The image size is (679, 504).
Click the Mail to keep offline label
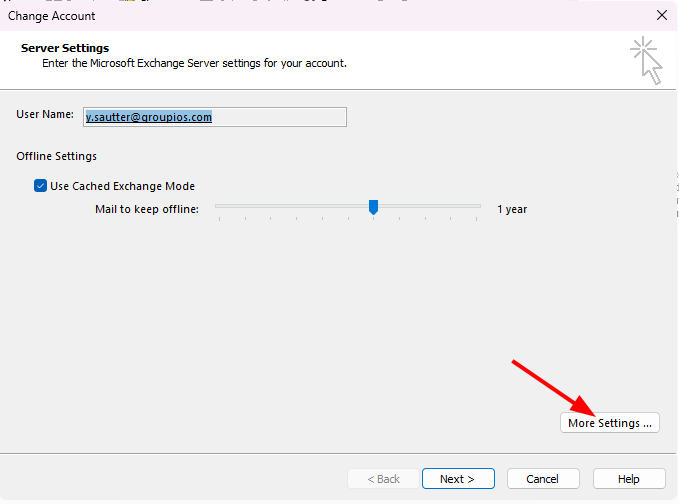tap(147, 209)
